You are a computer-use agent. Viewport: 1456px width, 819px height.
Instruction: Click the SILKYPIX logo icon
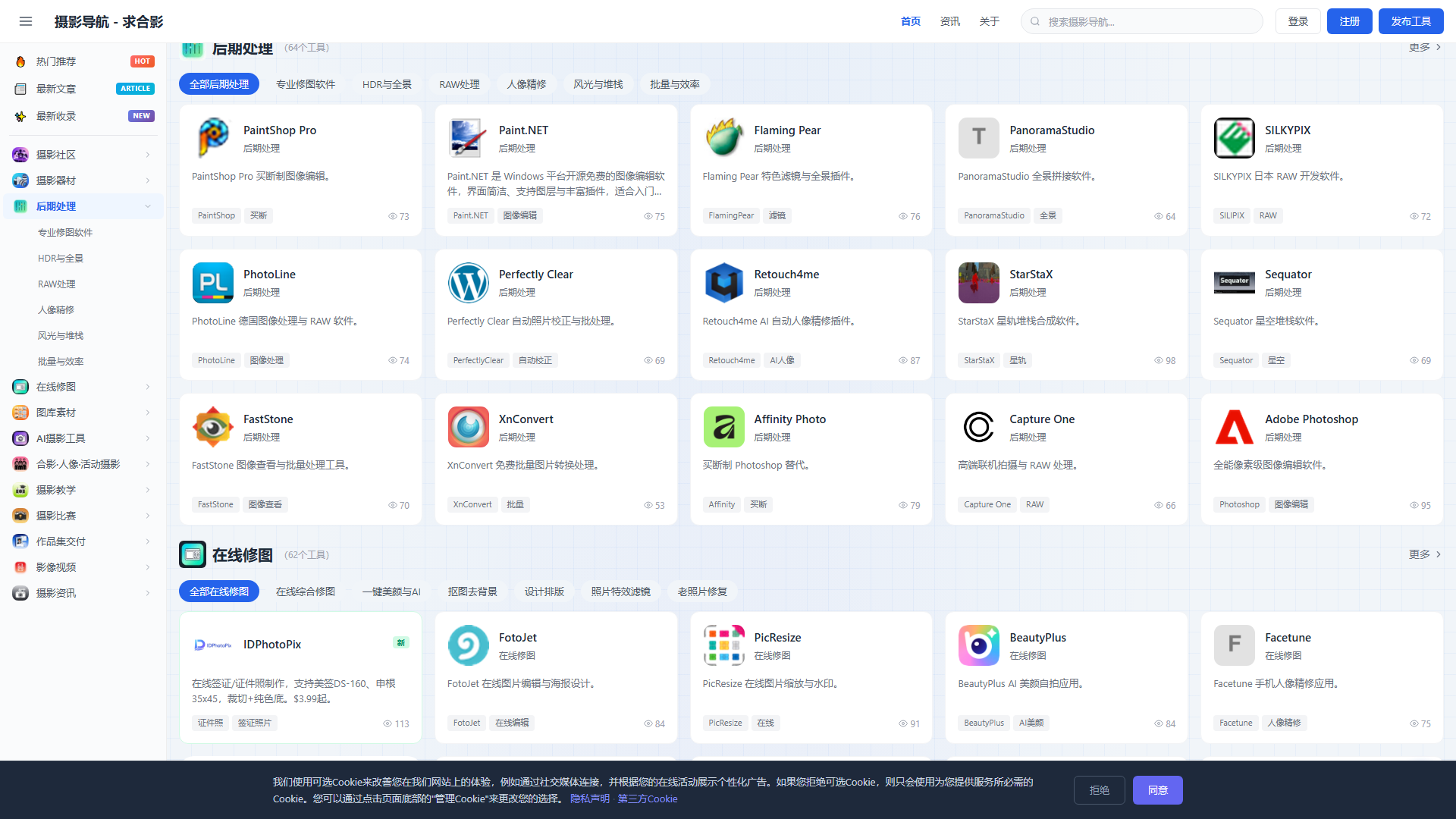(1234, 137)
